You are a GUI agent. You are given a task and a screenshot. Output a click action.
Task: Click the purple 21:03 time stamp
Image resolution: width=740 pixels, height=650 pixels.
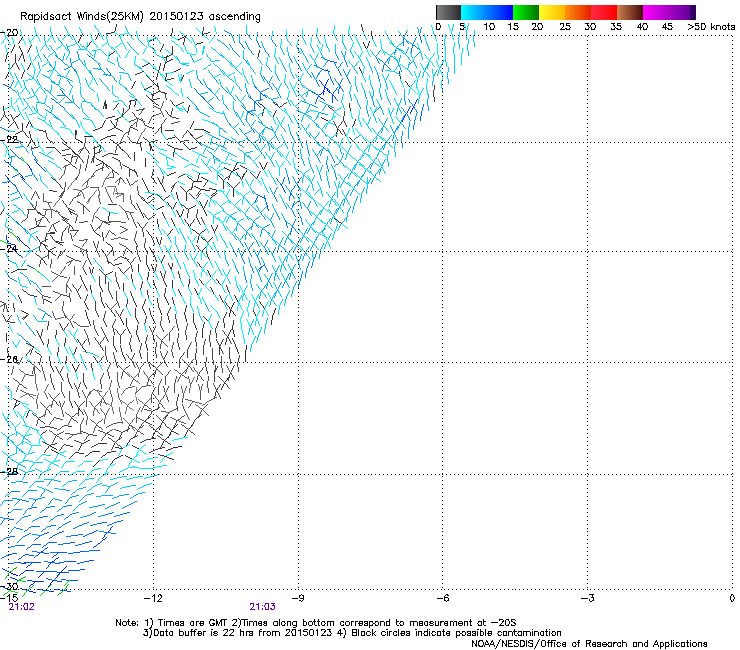coord(262,607)
